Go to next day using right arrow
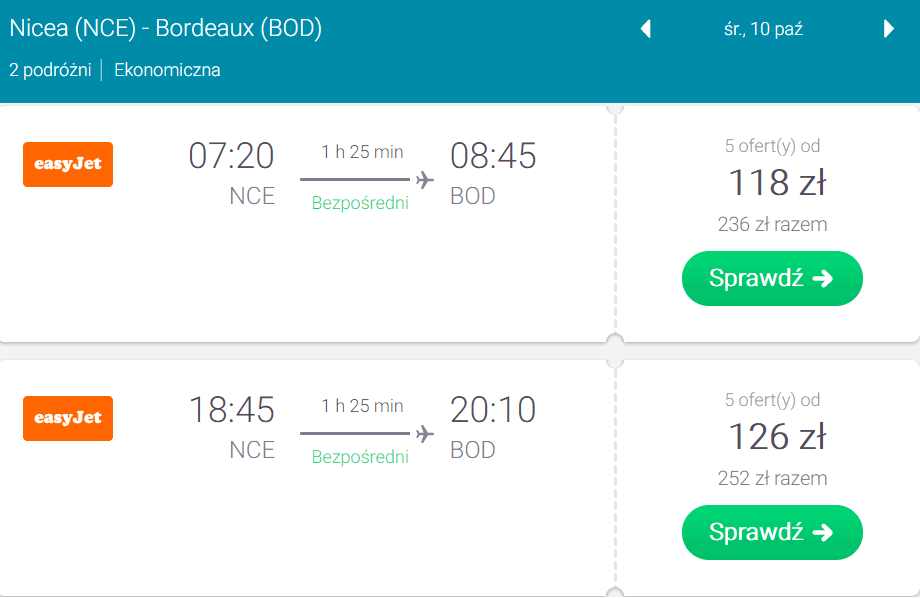920x598 pixels. point(889,29)
